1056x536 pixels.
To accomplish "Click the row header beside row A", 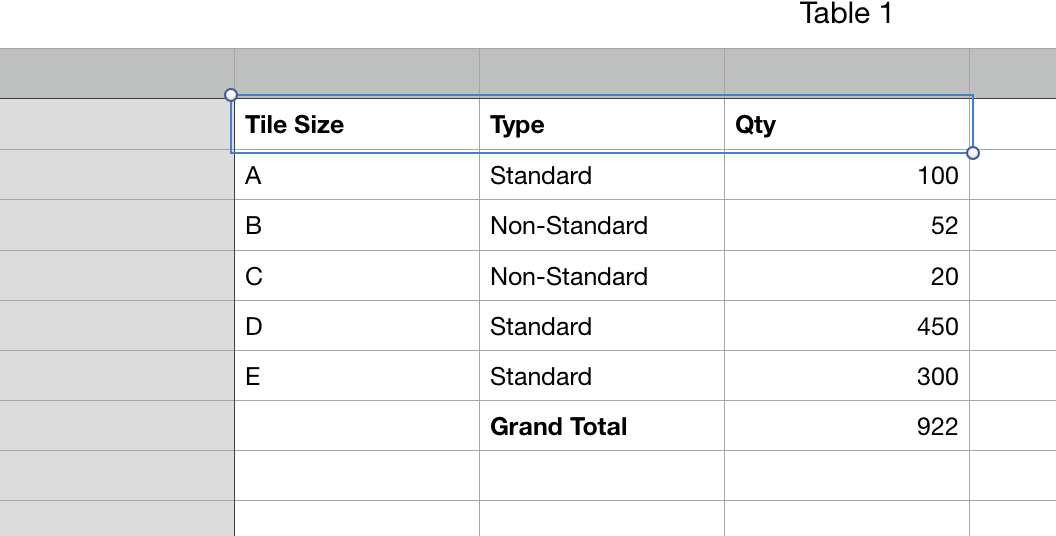I will click(117, 175).
